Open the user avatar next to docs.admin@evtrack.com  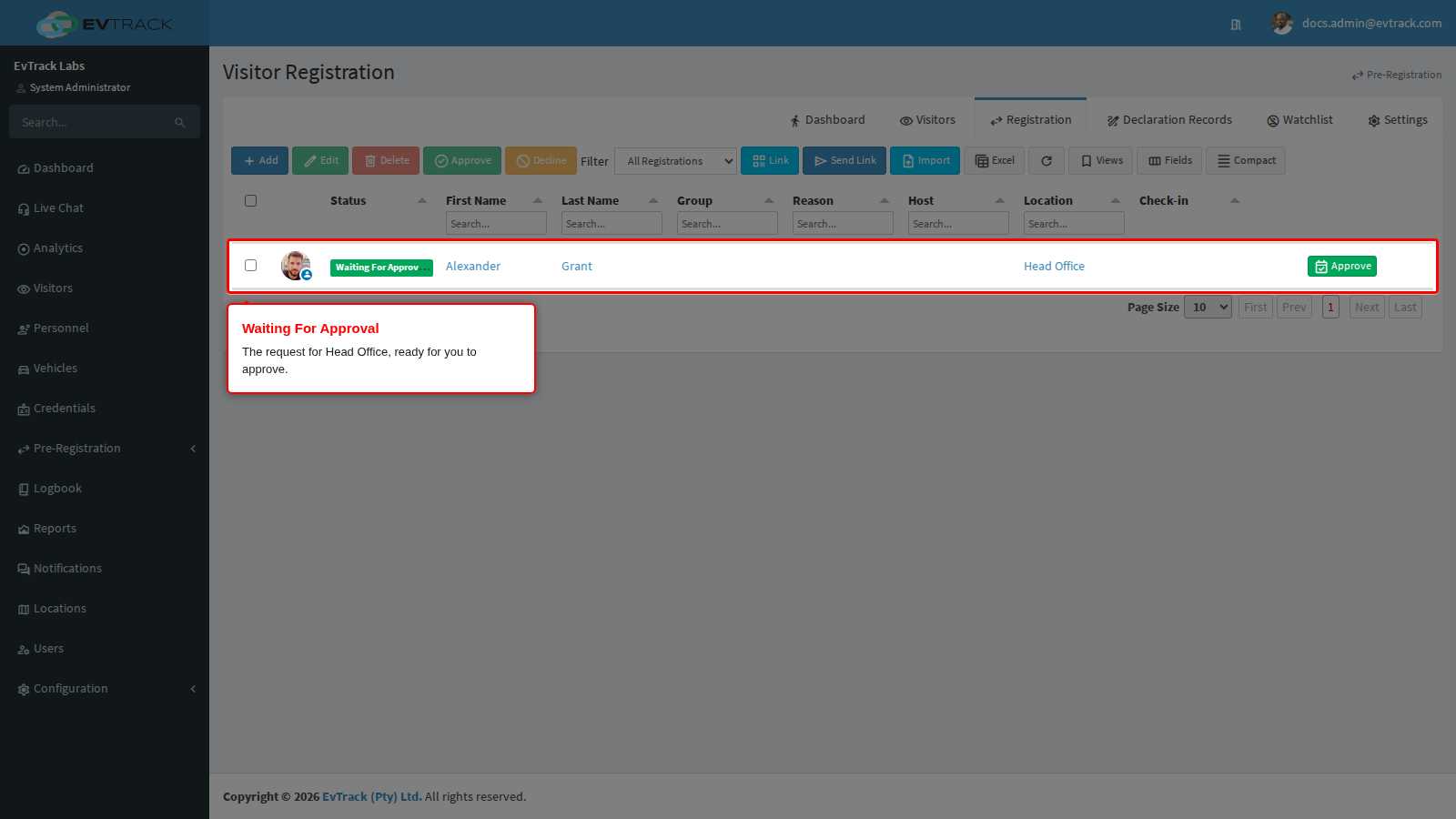pos(1281,24)
